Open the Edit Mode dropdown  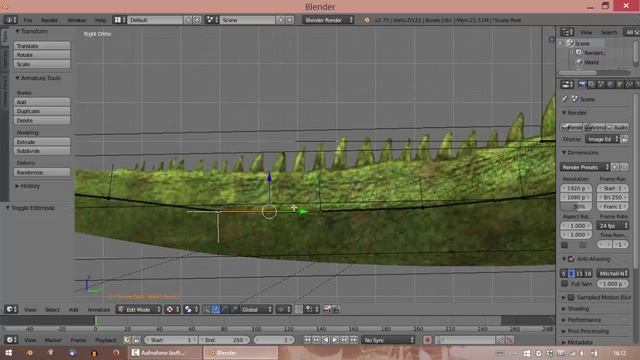(139, 309)
